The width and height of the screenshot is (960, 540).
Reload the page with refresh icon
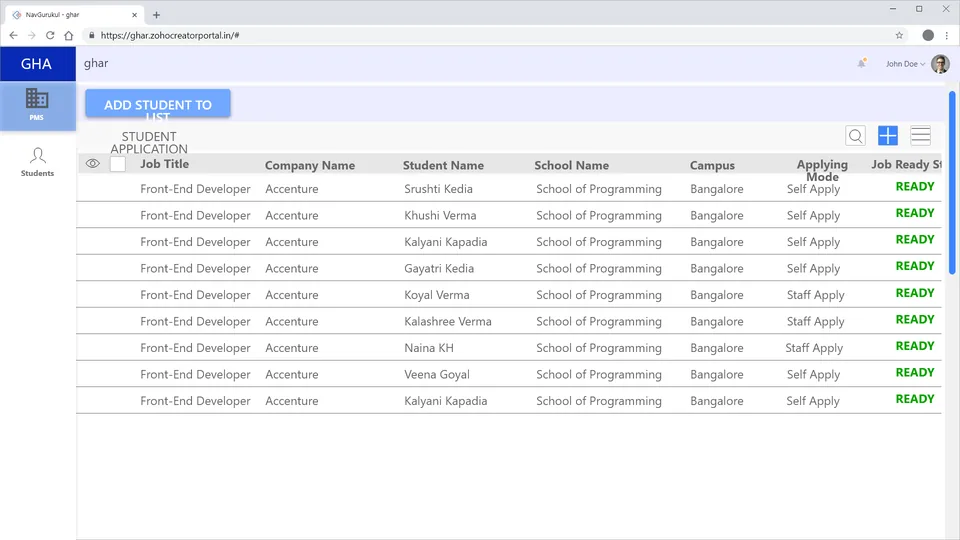pos(50,36)
